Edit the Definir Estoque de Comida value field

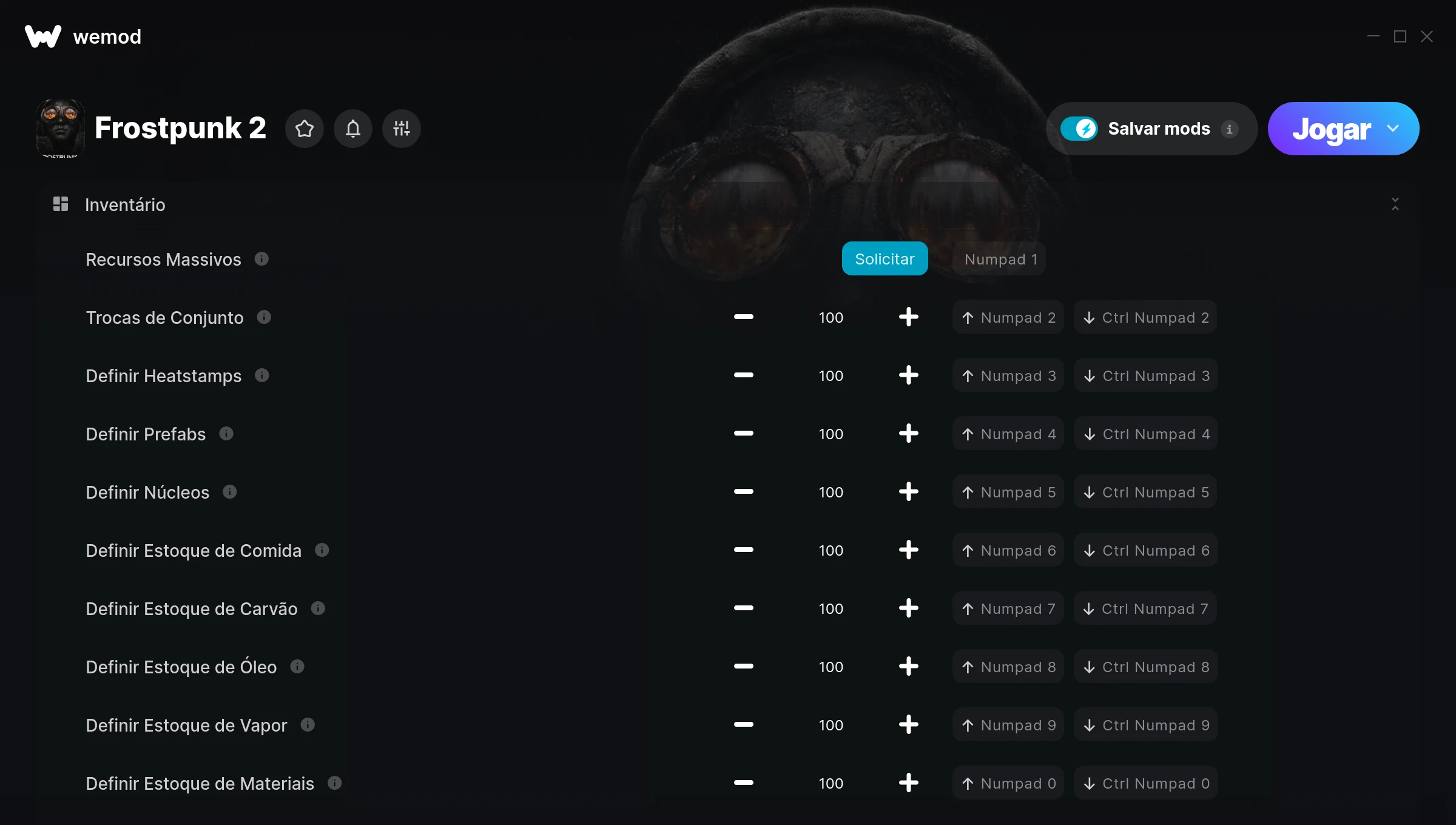pos(831,550)
